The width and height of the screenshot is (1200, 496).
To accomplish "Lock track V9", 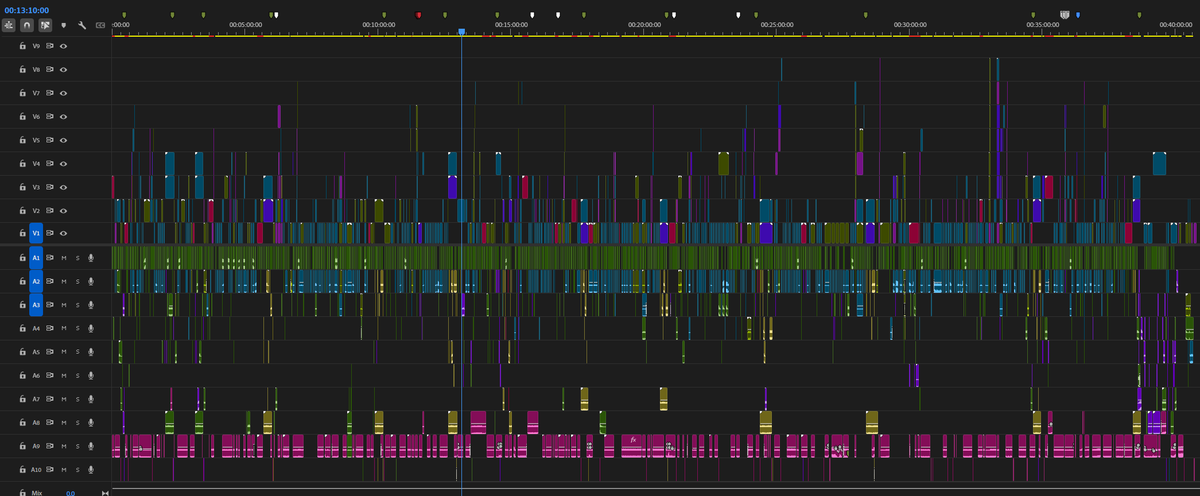I will click(x=22, y=45).
